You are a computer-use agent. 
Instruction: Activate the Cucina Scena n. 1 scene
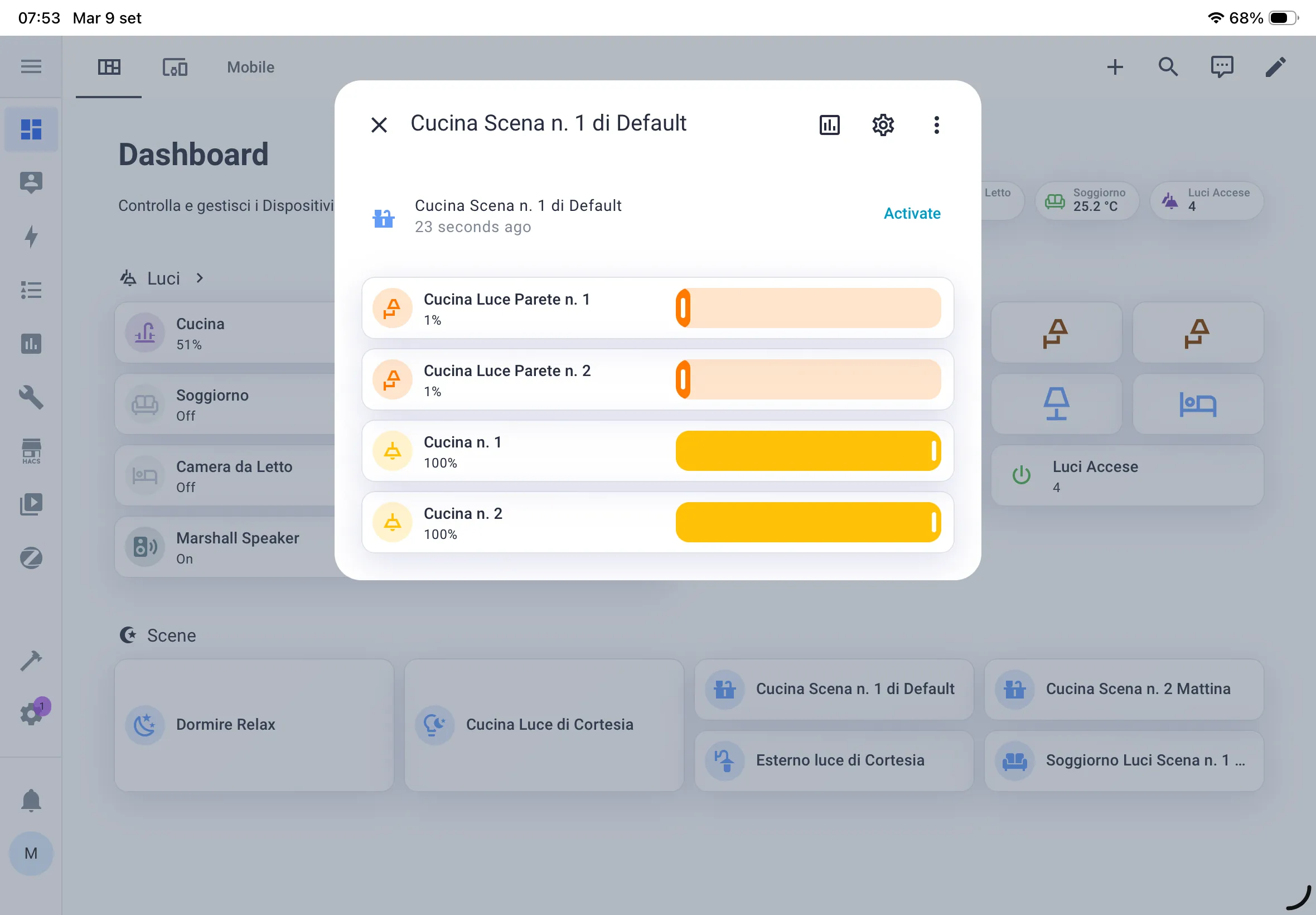click(911, 213)
